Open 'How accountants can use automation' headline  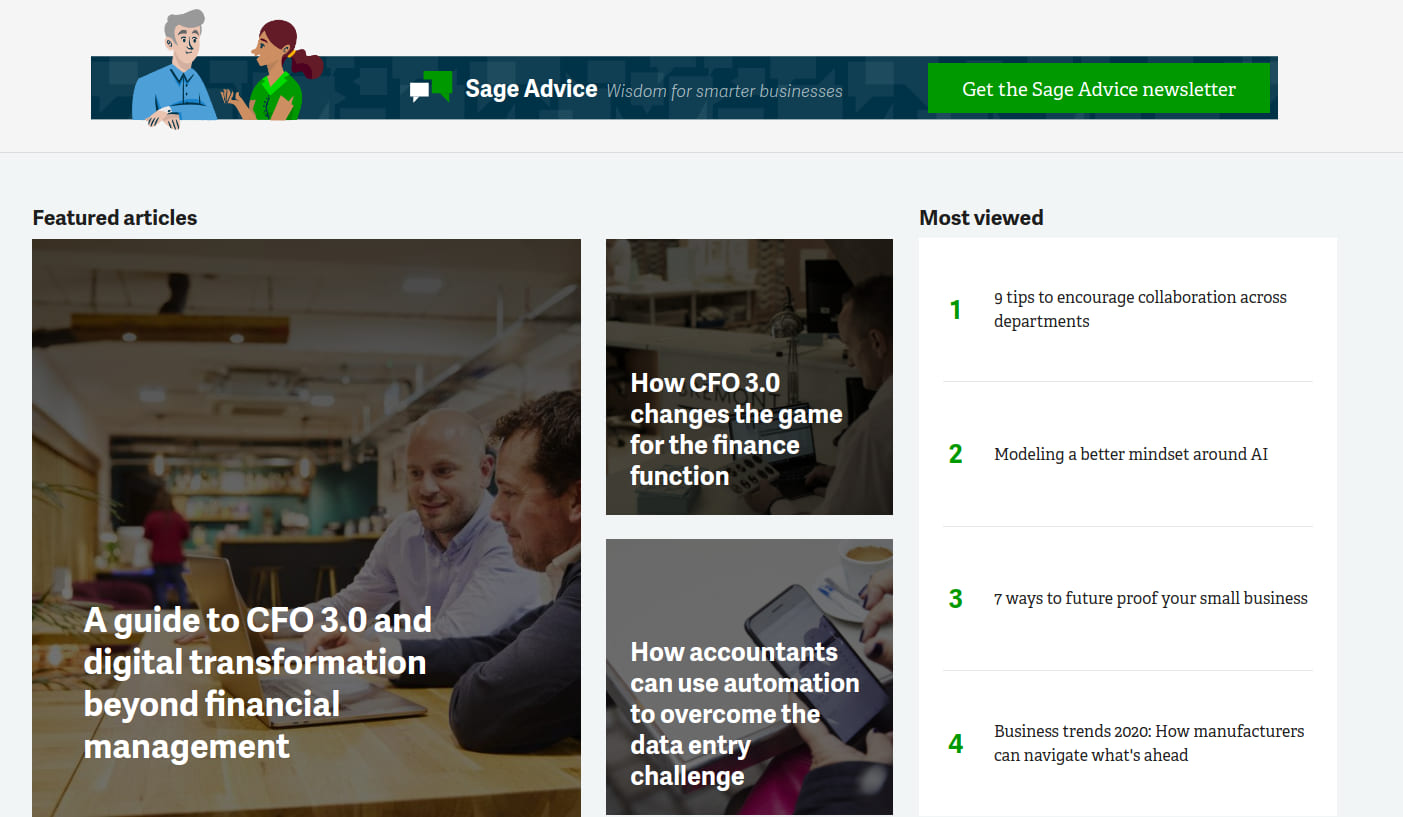point(744,713)
